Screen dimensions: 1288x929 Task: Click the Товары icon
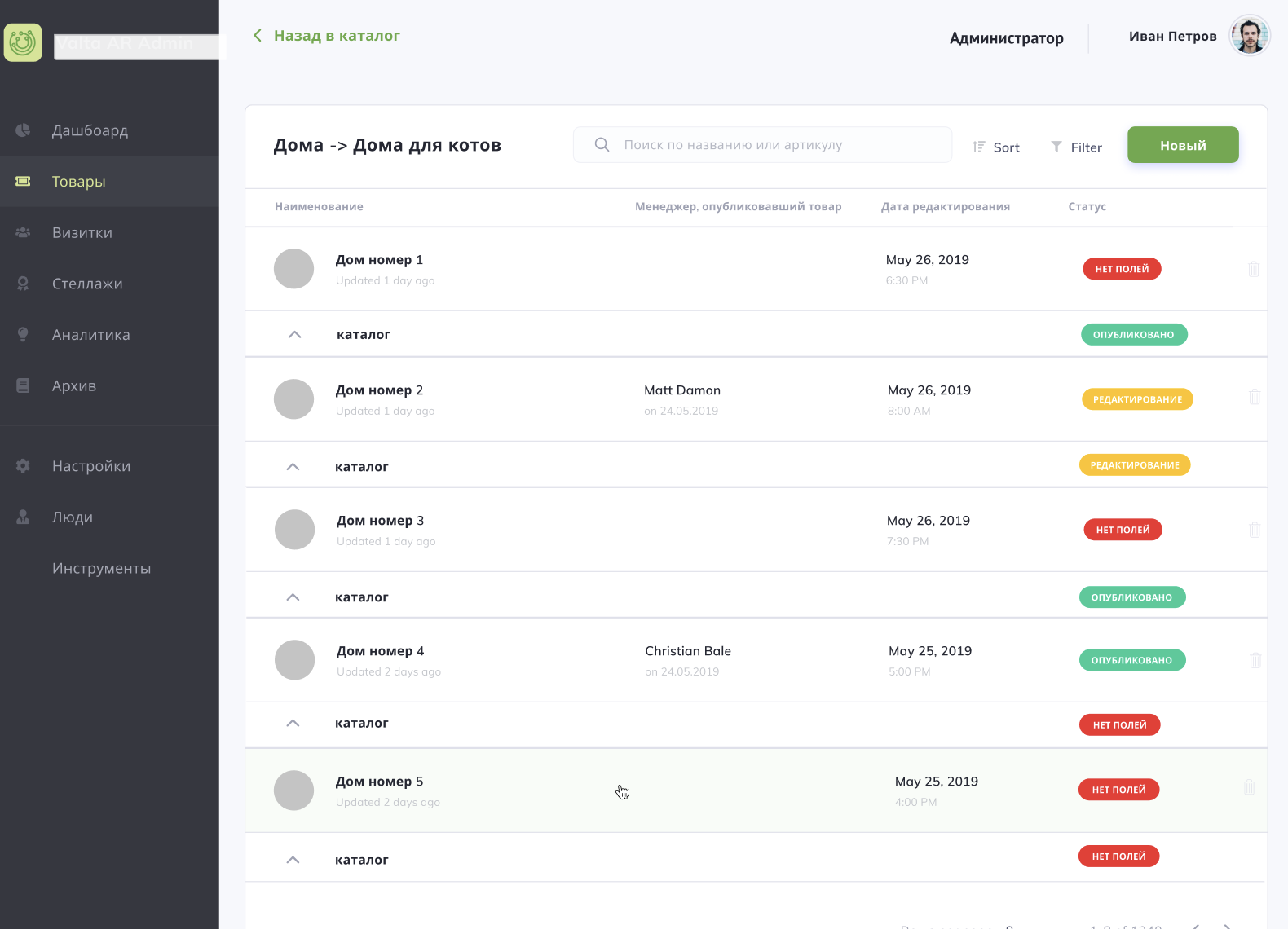pyautogui.click(x=23, y=181)
